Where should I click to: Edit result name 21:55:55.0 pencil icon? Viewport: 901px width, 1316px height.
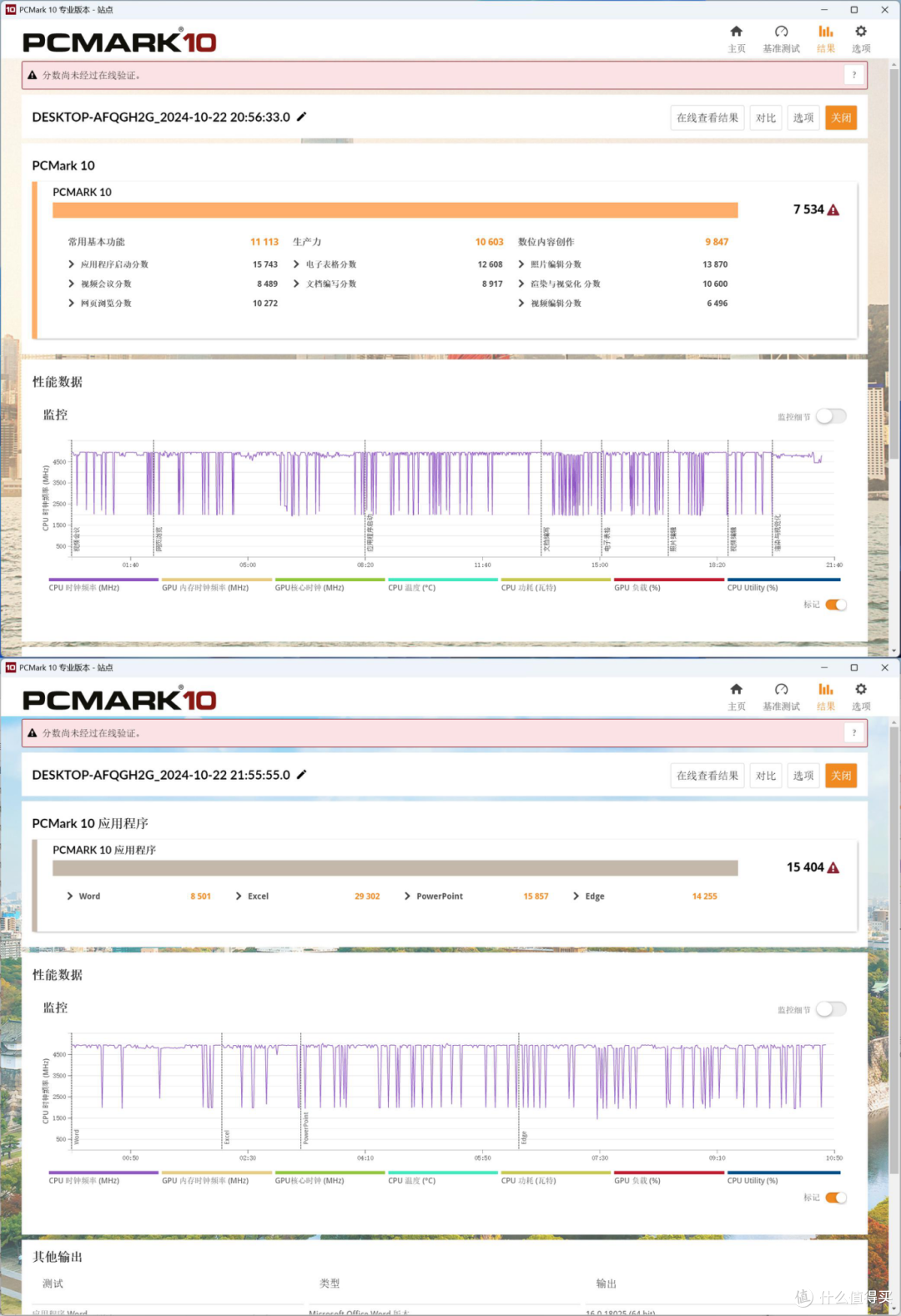tap(302, 775)
